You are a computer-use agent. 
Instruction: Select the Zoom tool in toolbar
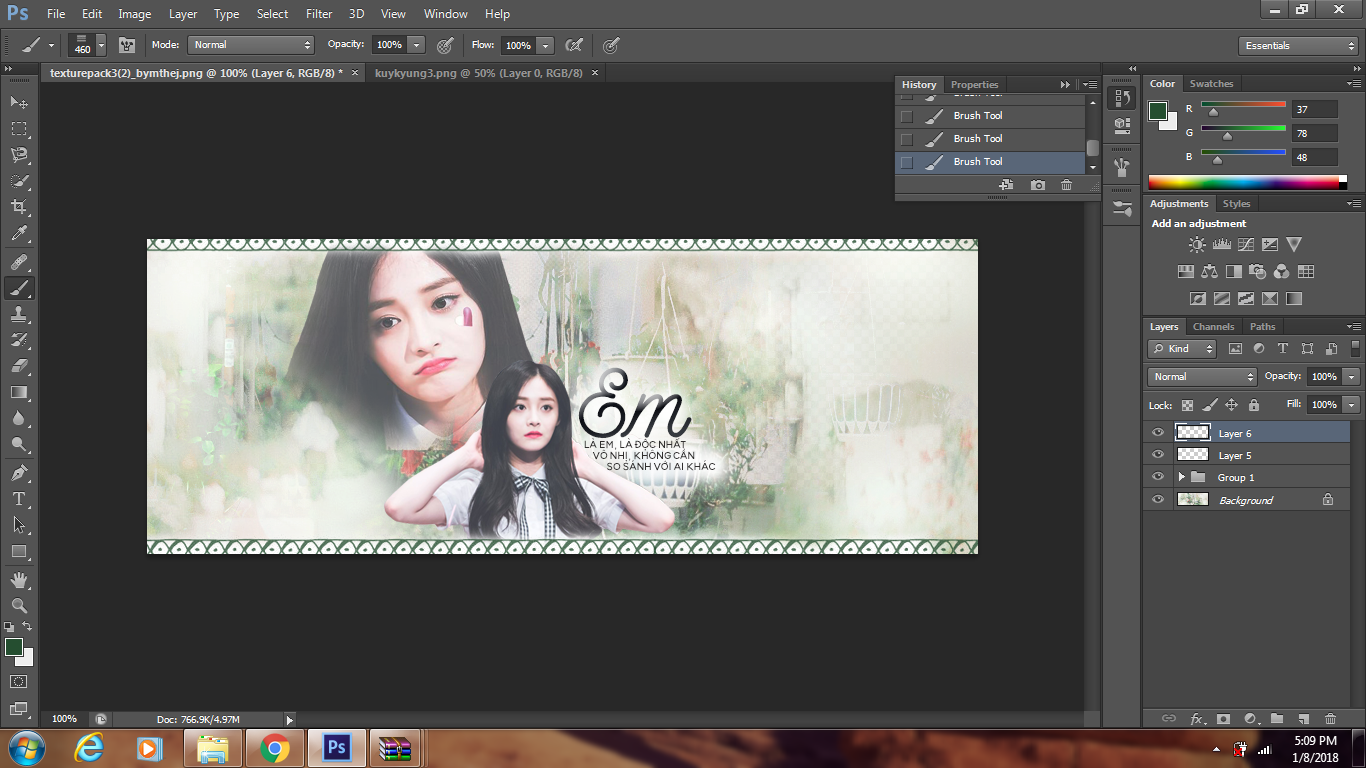click(x=19, y=606)
